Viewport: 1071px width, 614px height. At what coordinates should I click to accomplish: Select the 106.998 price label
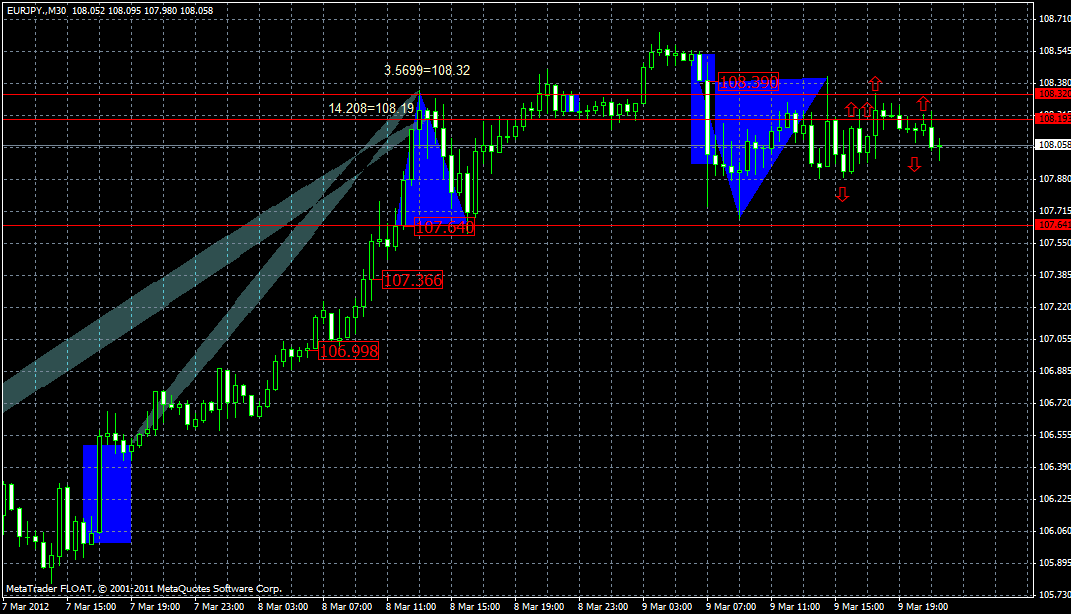click(349, 351)
